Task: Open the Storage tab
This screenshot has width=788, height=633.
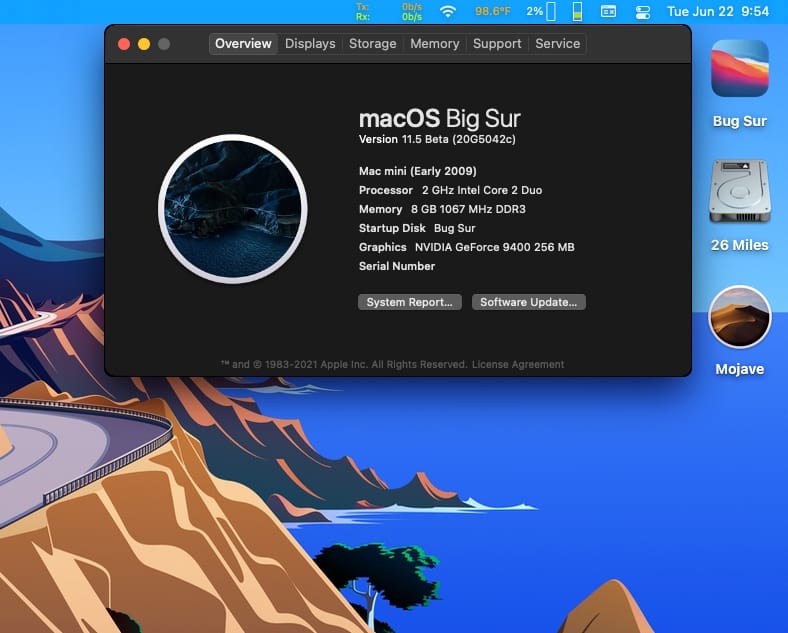Action: click(x=372, y=44)
